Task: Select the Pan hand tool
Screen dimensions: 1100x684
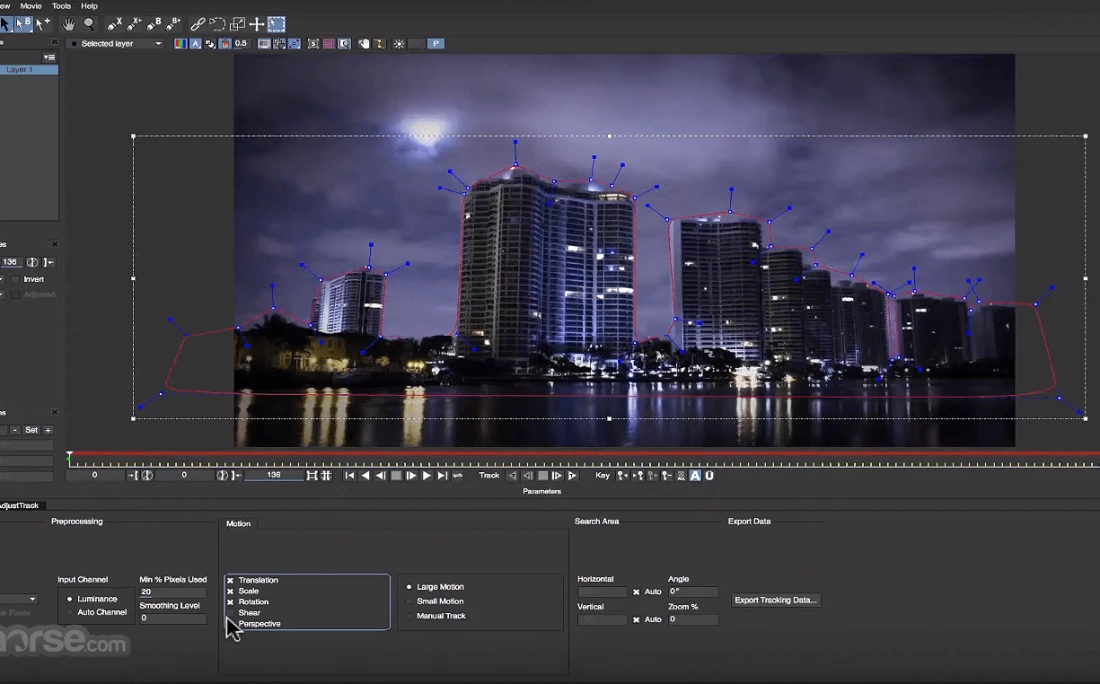Action: coord(68,24)
